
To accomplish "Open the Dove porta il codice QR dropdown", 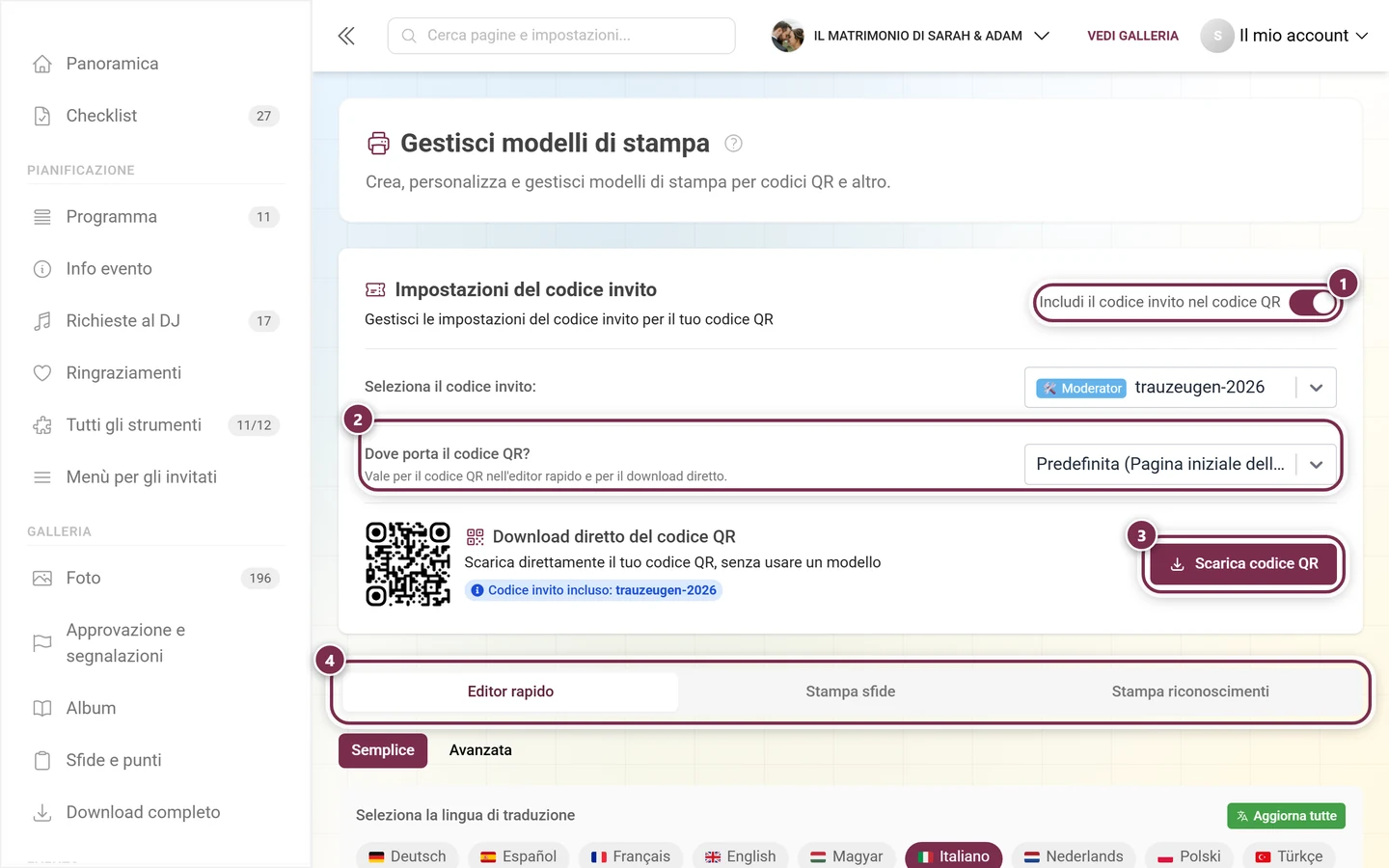I will tap(1181, 465).
